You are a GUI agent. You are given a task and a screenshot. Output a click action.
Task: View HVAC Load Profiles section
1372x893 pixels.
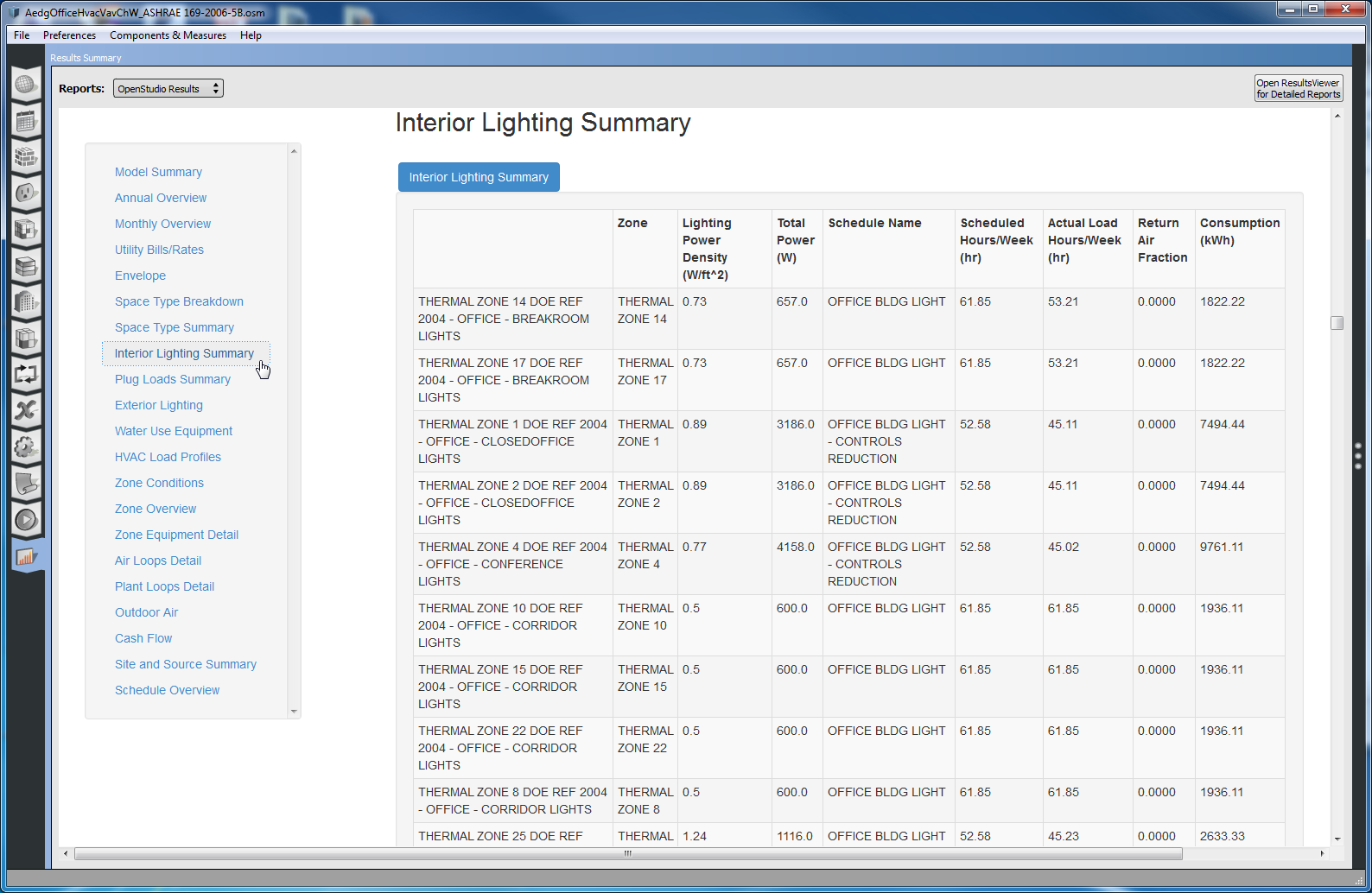coord(168,457)
